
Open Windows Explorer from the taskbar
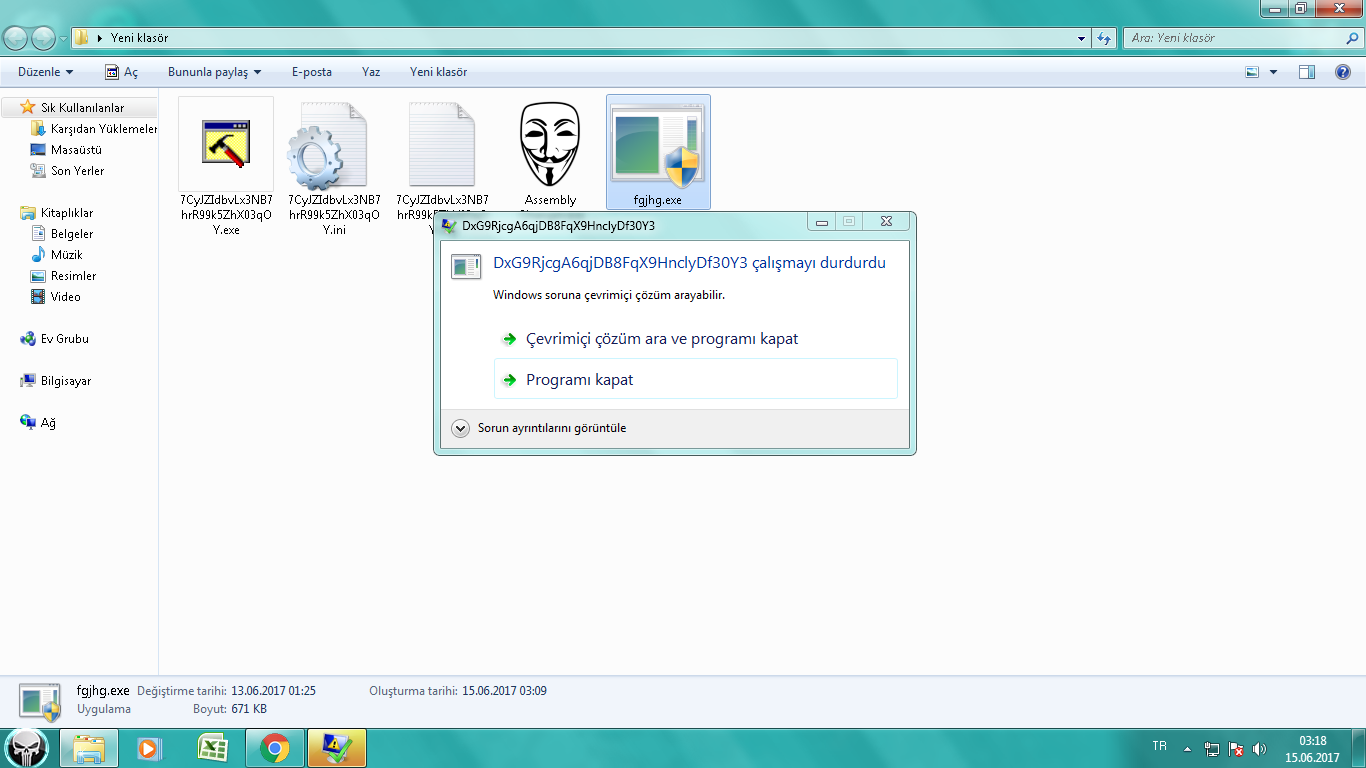click(89, 748)
